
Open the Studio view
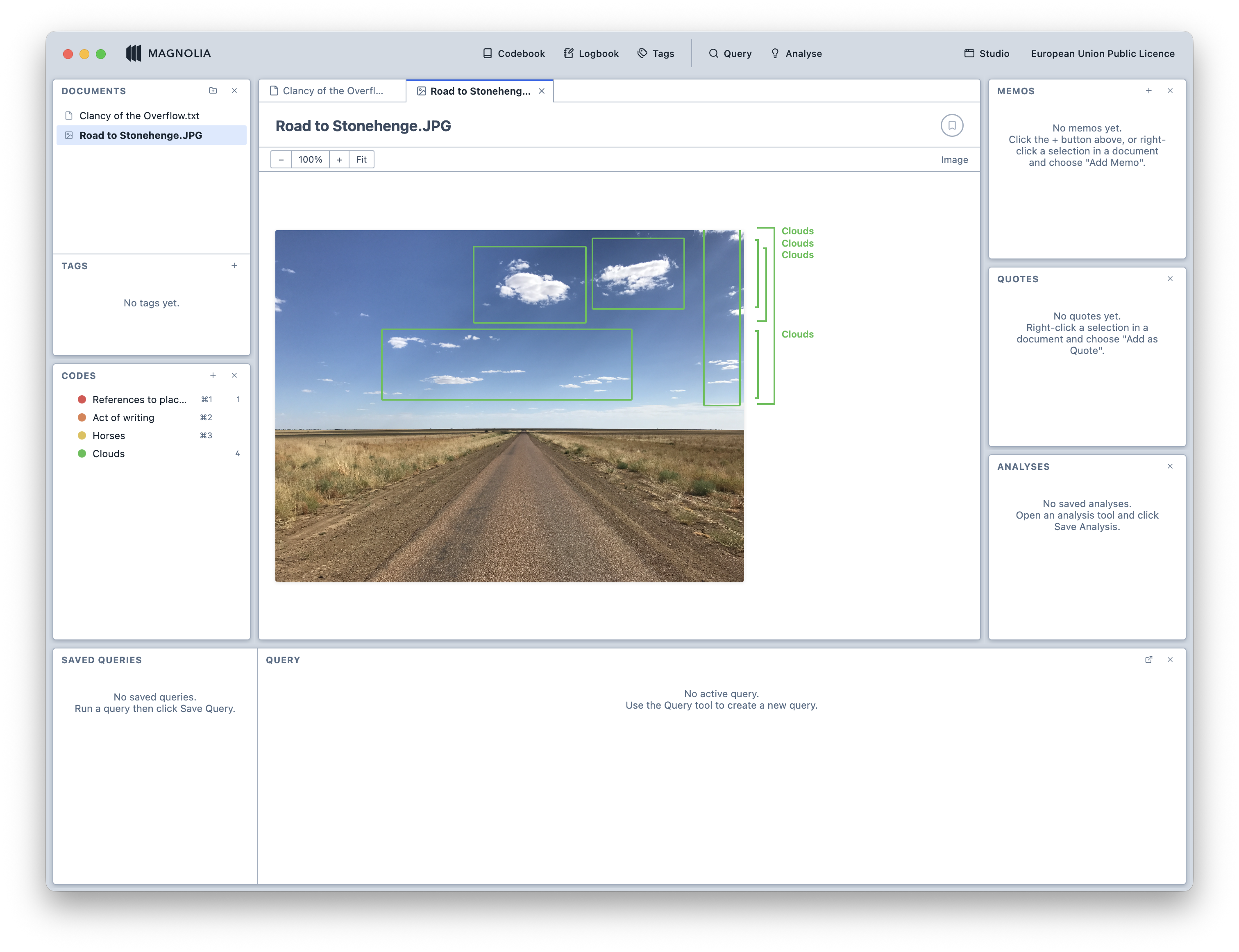(x=987, y=53)
